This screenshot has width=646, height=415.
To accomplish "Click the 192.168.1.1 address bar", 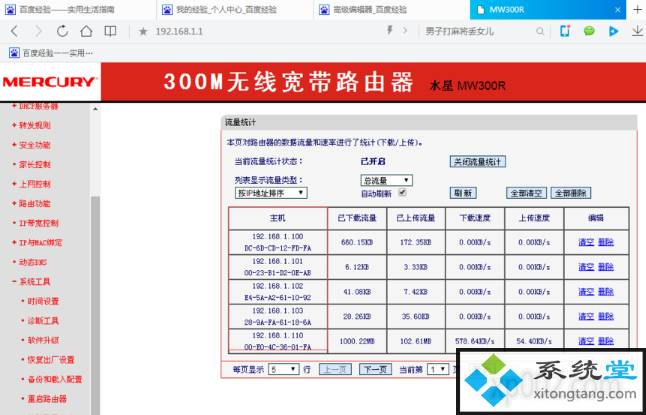I will (x=179, y=32).
